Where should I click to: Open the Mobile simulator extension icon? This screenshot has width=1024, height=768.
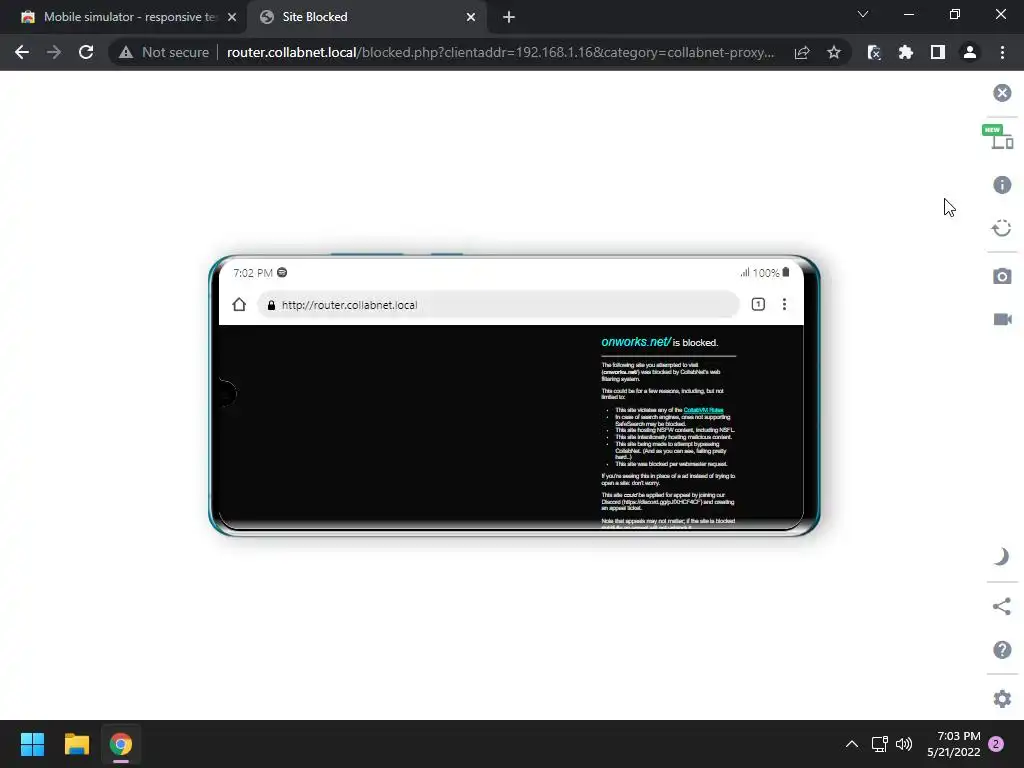point(874,52)
